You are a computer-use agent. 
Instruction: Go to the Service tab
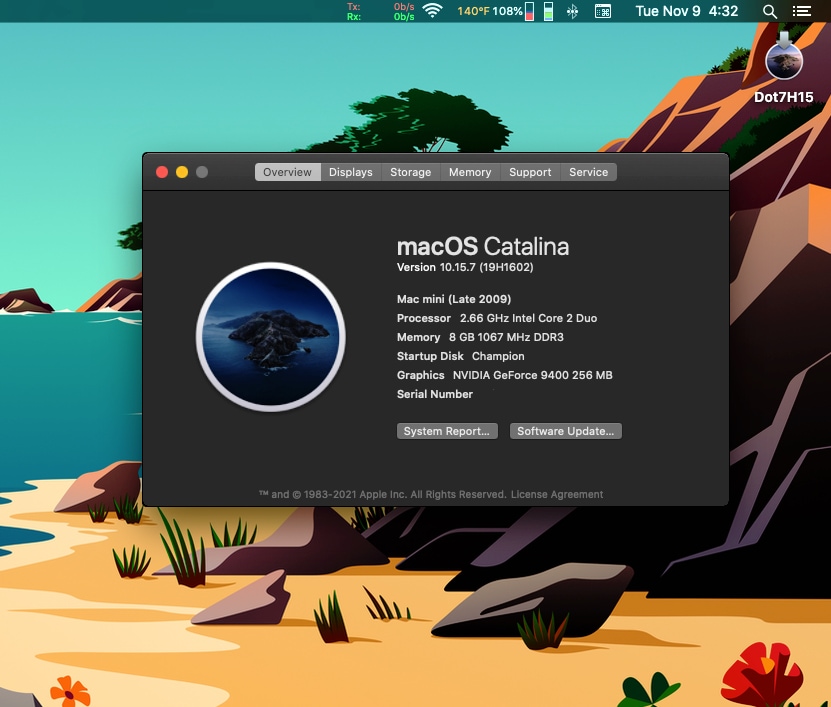(x=588, y=172)
